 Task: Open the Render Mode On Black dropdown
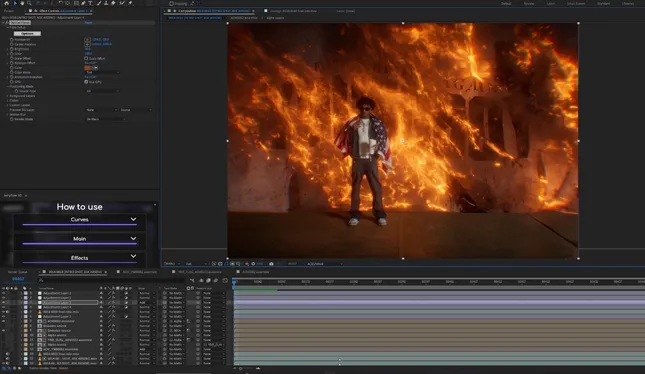[105, 119]
